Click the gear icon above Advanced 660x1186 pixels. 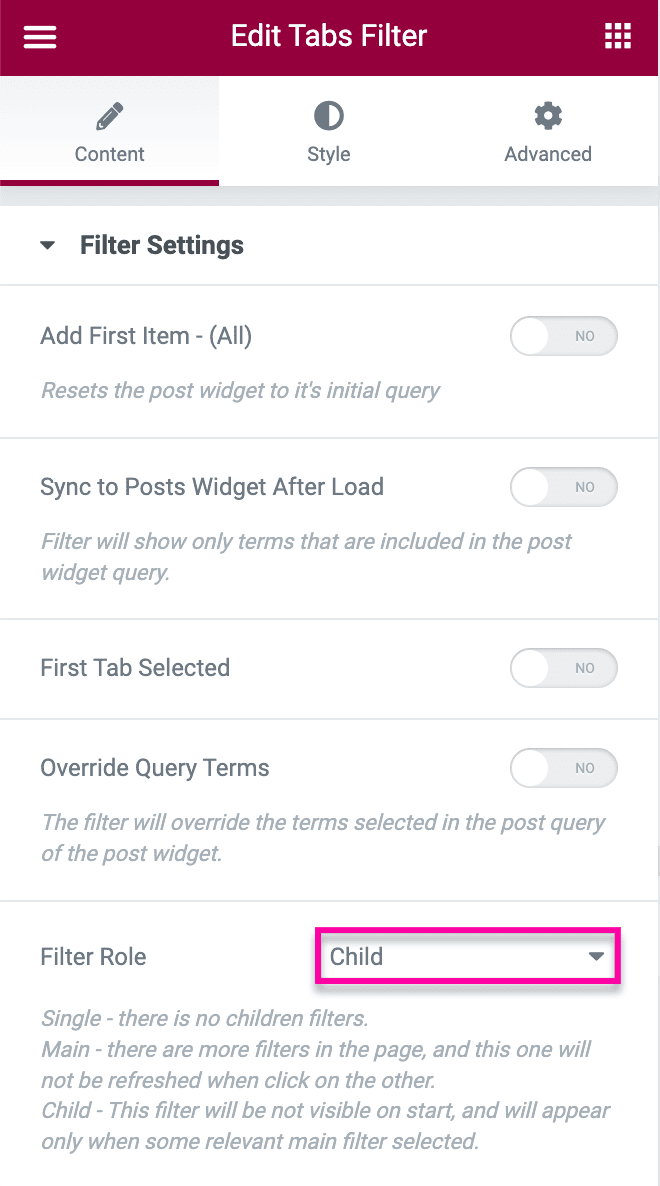point(547,116)
